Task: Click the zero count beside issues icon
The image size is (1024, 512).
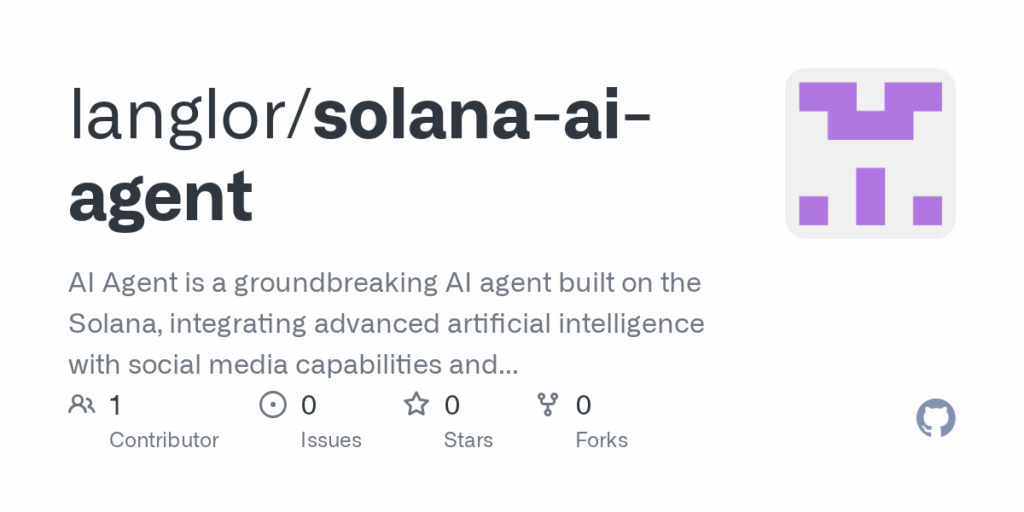Action: tap(308, 406)
